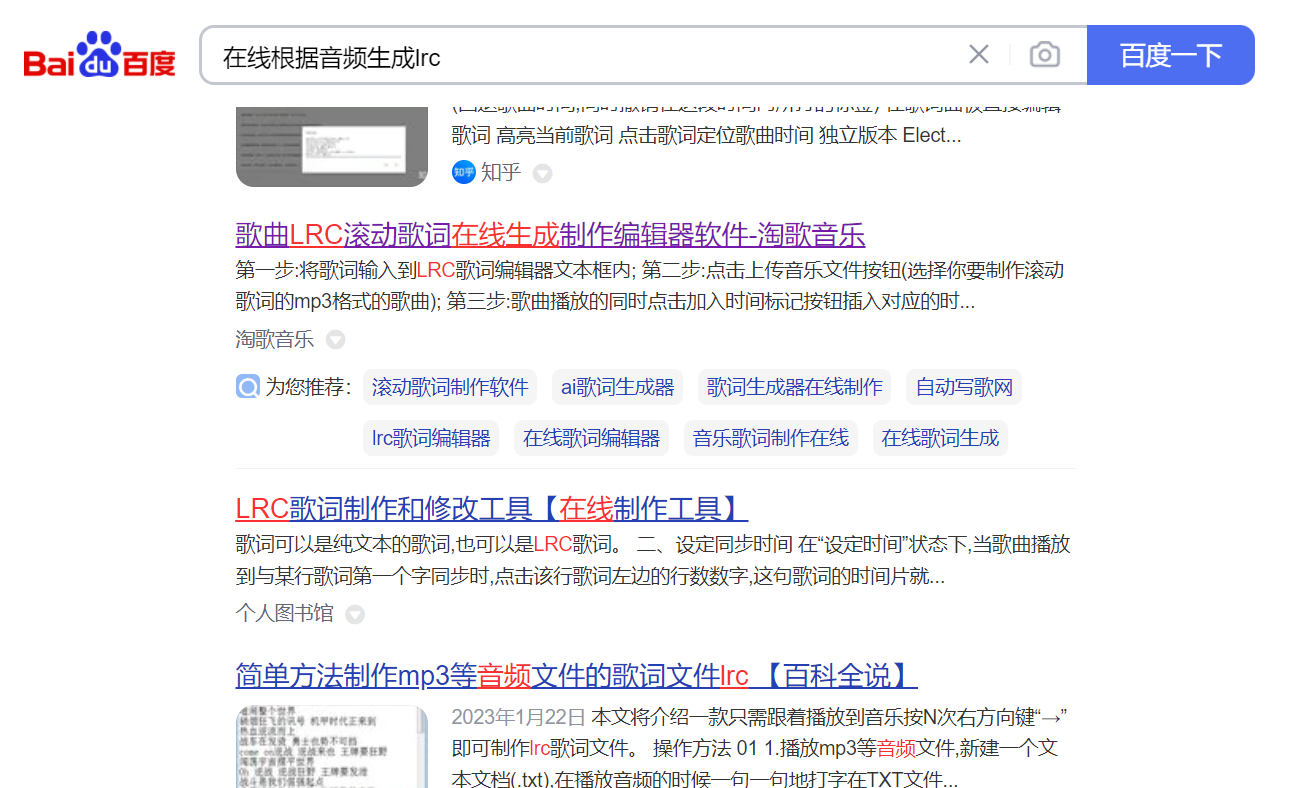Open the 简单方法制作mp3 result link
This screenshot has height=788, width=1308.
(x=576, y=675)
